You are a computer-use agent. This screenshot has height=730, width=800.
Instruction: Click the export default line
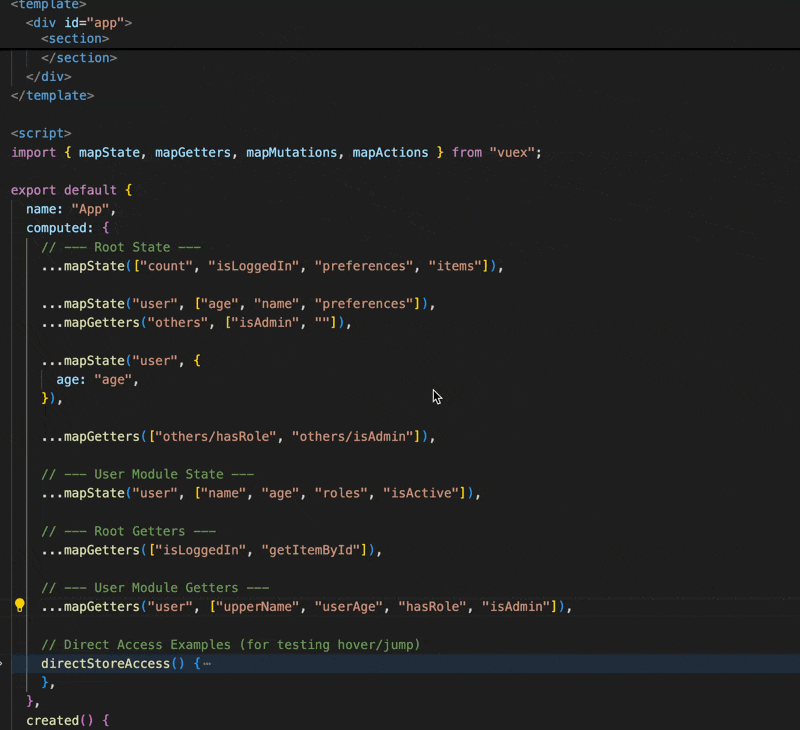pos(71,190)
